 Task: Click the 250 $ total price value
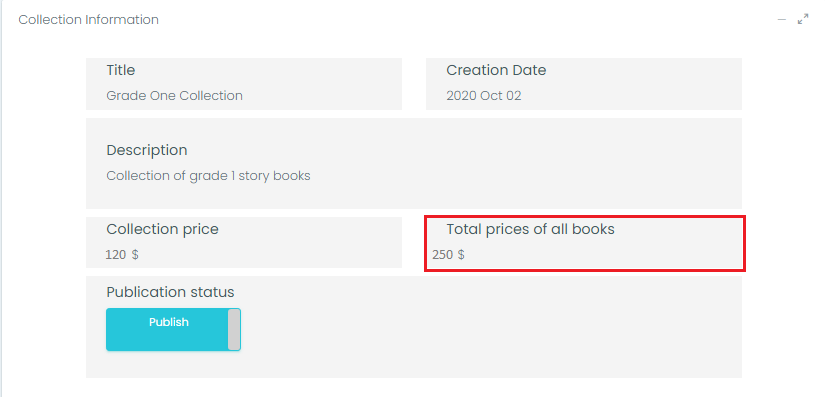tap(448, 255)
